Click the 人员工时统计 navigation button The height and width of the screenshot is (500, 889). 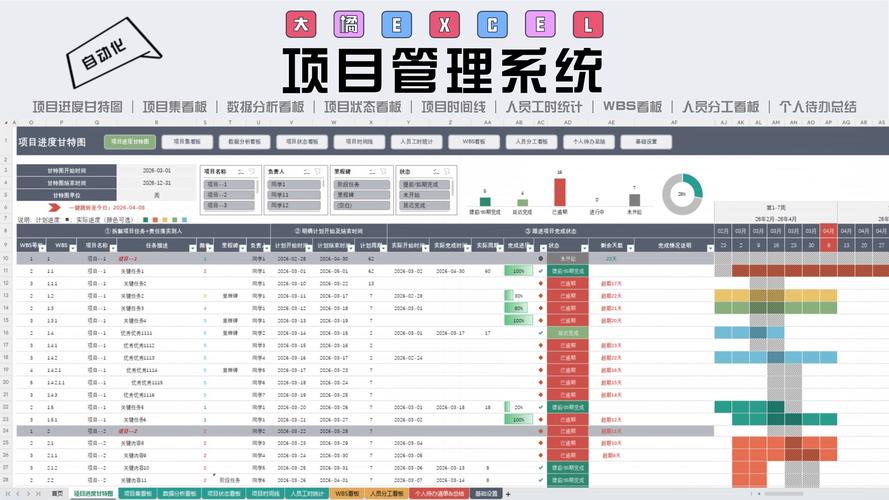(417, 142)
